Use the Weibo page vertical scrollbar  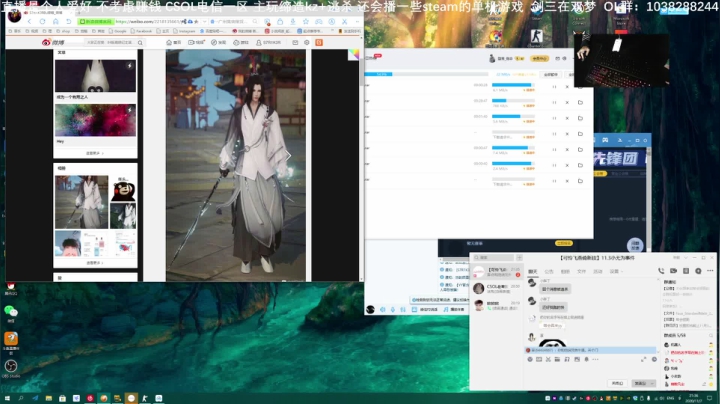coord(362,73)
